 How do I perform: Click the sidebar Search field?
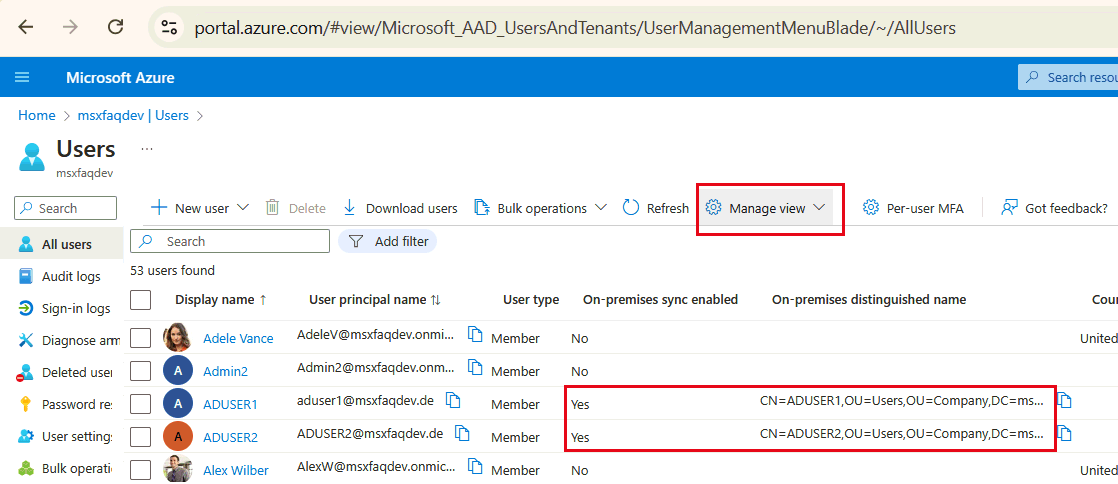pos(66,208)
